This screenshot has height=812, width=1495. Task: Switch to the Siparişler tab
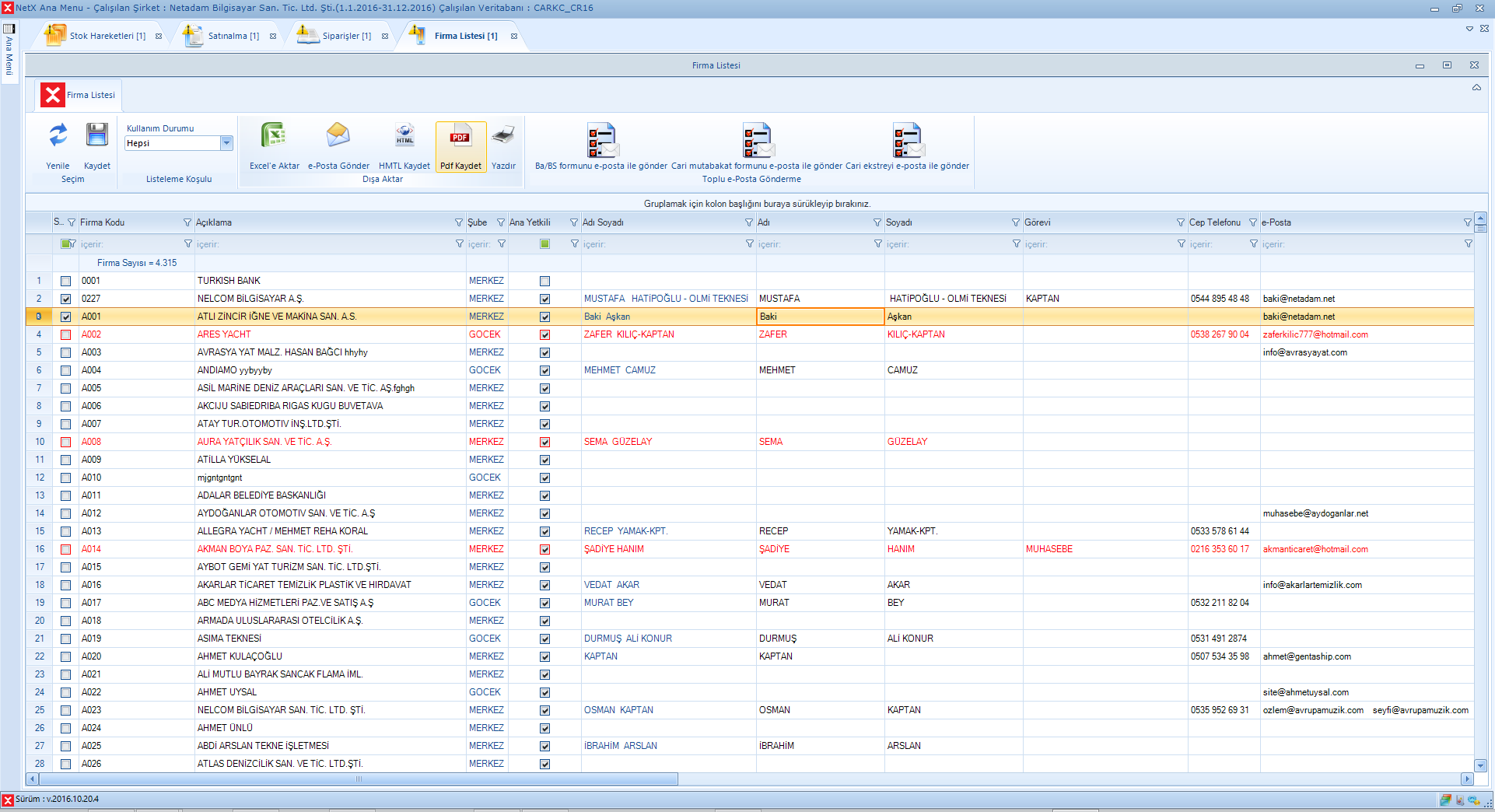(346, 36)
